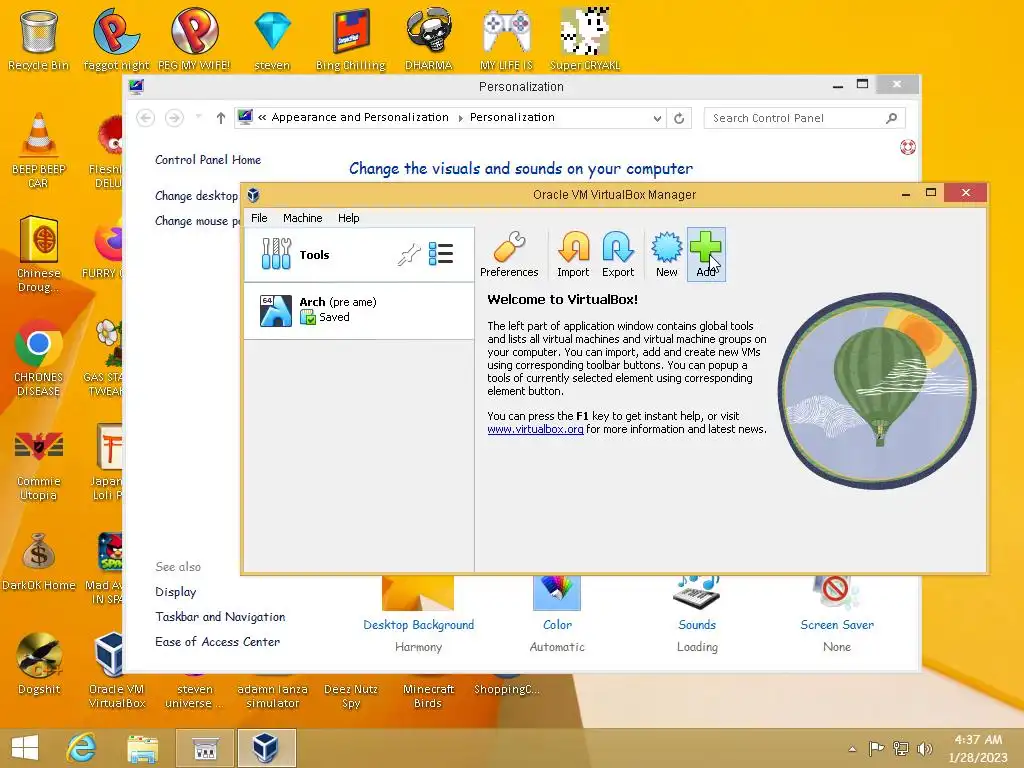Image resolution: width=1024 pixels, height=768 pixels.
Task: Click the Import appliance toolbar button
Action: coord(573,255)
